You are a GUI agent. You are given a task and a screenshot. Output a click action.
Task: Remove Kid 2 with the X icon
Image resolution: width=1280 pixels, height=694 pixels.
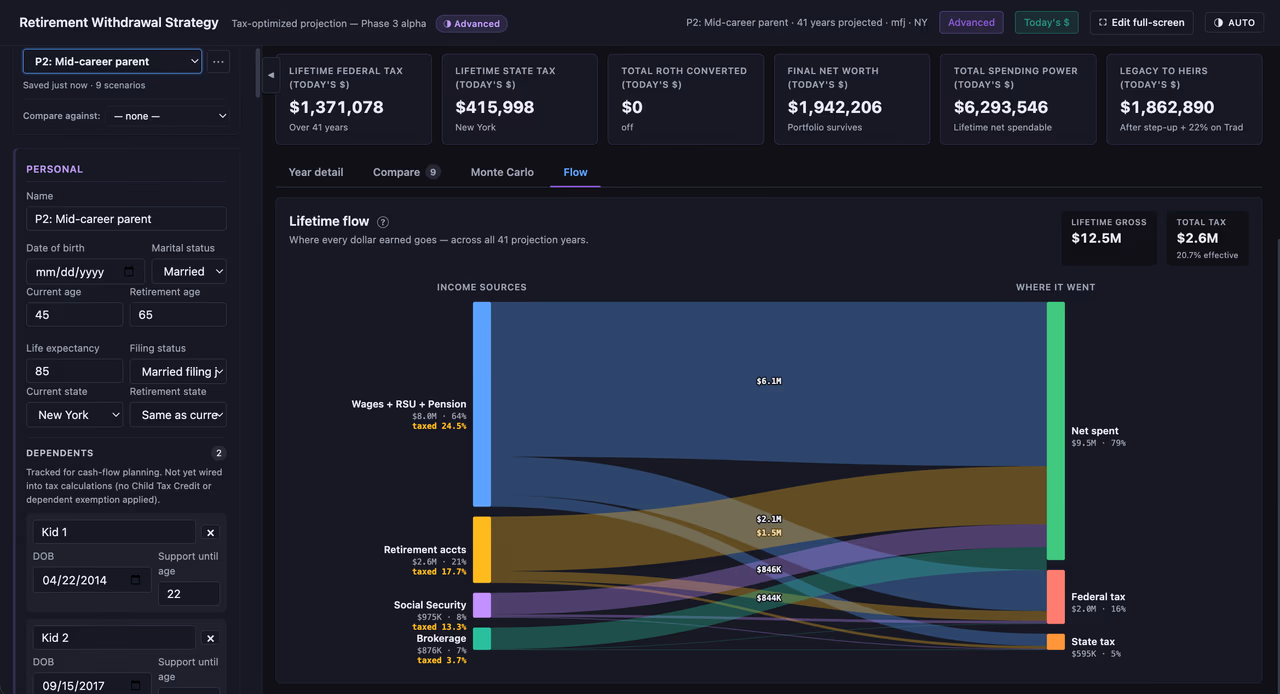210,638
